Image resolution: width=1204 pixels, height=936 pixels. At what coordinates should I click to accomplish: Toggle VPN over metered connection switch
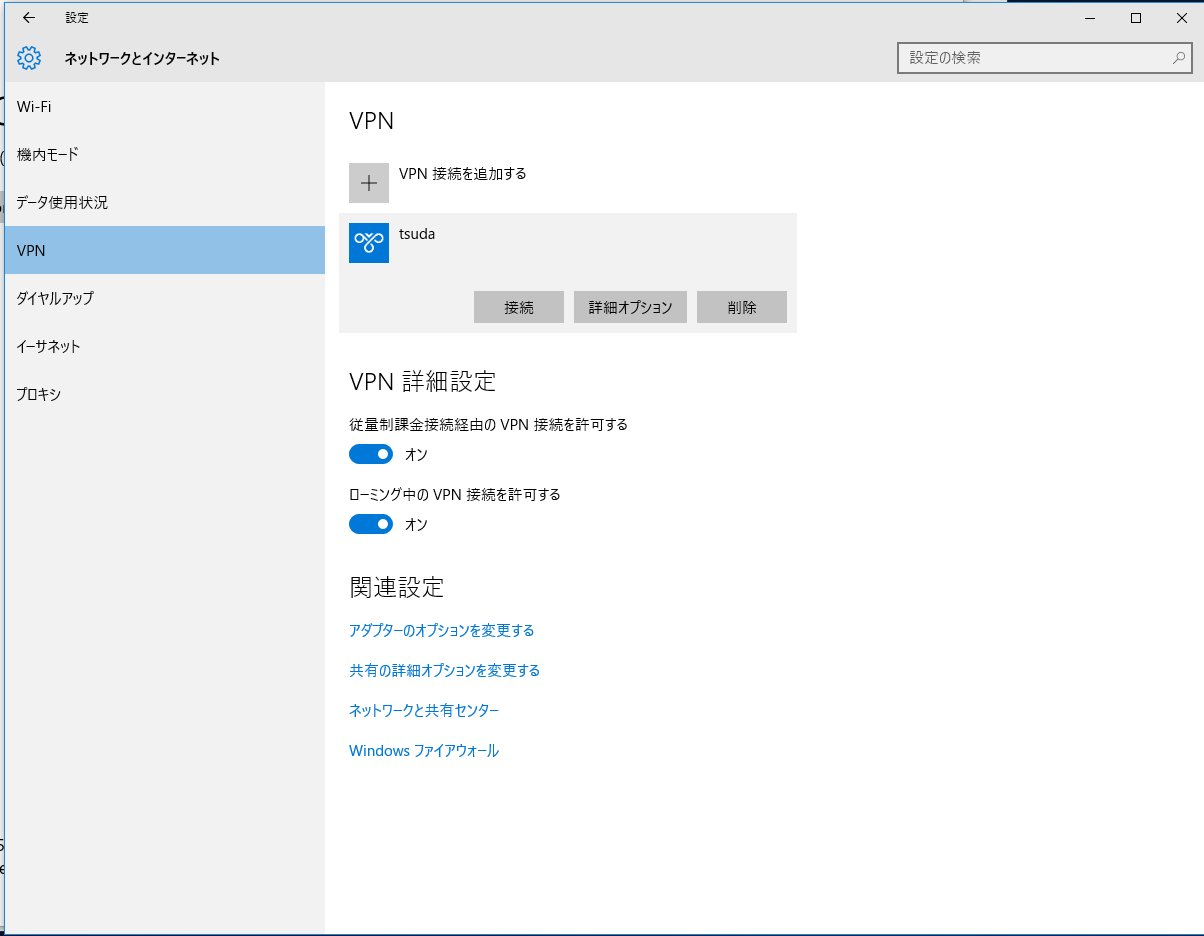point(371,455)
